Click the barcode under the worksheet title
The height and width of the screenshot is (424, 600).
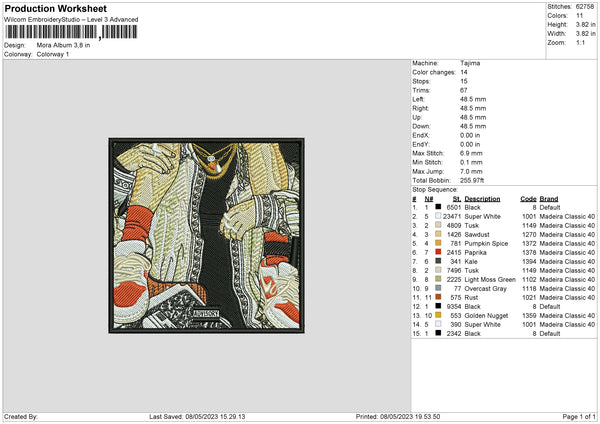pos(71,32)
